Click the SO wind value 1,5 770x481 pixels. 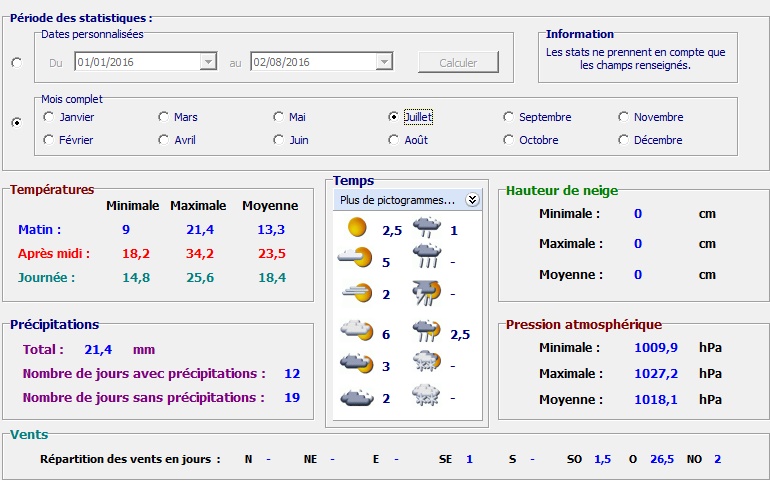tap(603, 459)
